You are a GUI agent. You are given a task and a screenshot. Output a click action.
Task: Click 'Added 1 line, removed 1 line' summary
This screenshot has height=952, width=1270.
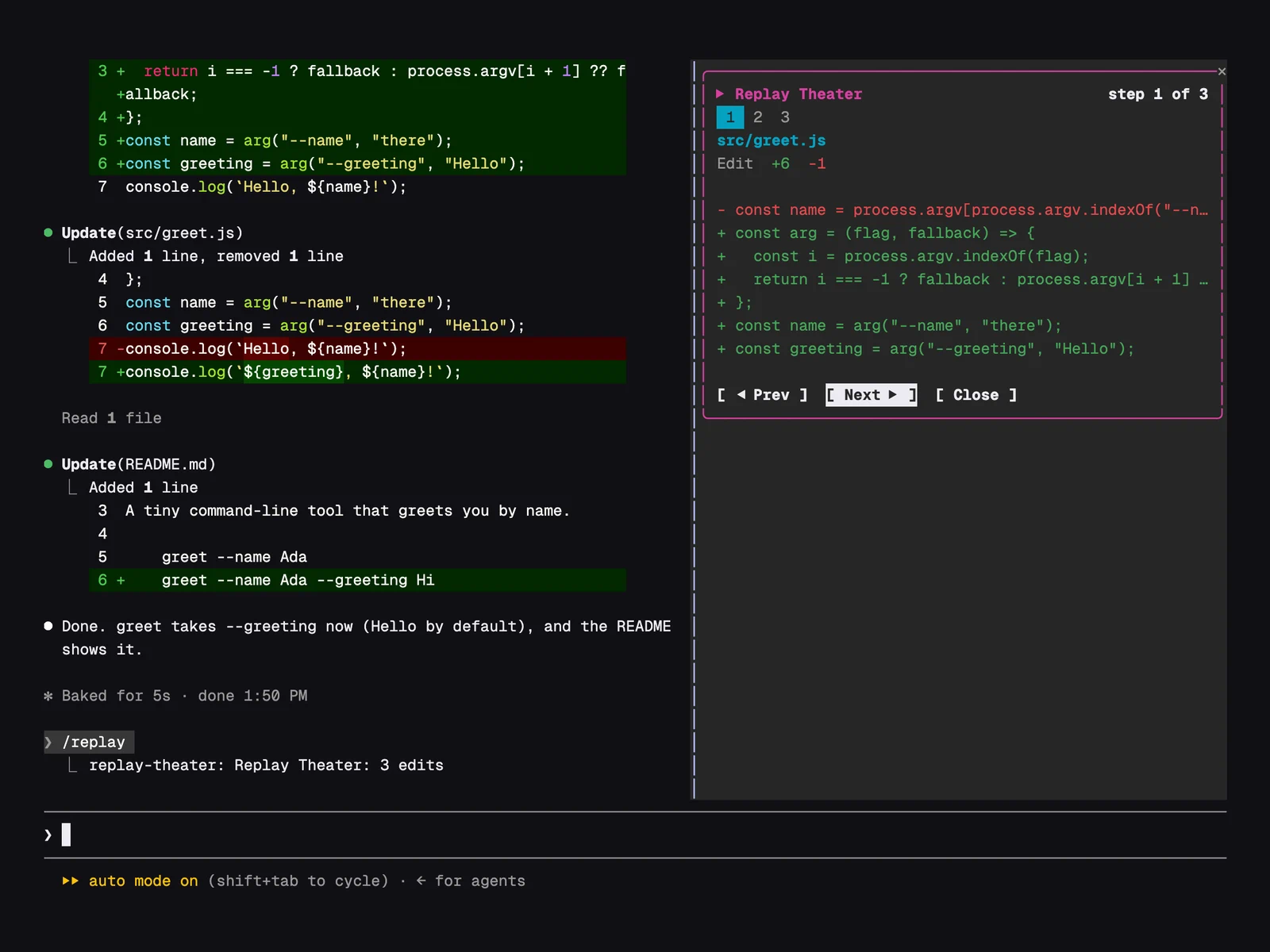click(216, 256)
